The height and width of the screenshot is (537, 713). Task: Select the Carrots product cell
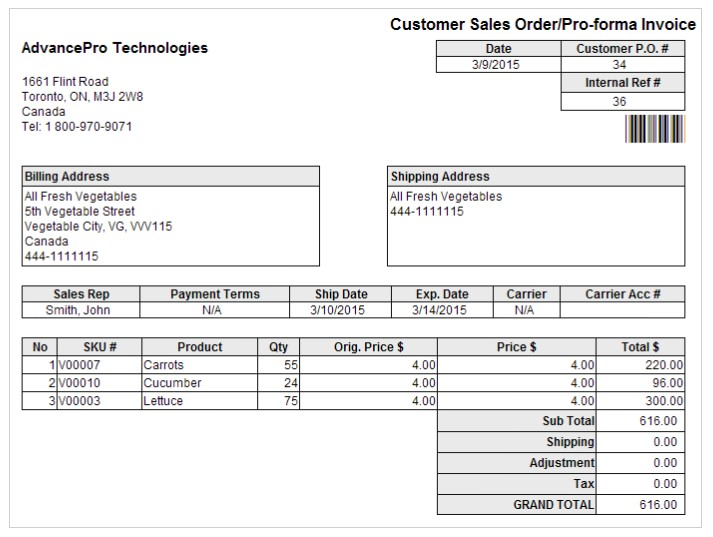(x=164, y=365)
